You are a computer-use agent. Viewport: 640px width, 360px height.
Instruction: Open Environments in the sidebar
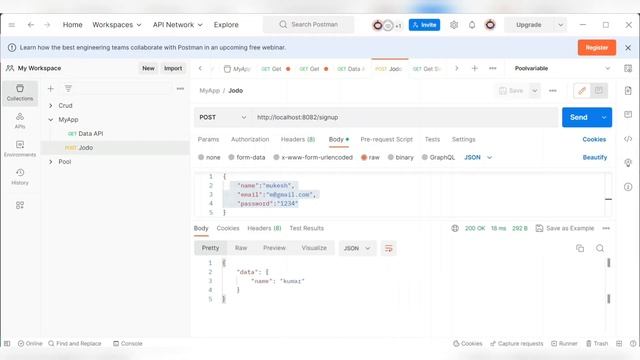[x=20, y=149]
